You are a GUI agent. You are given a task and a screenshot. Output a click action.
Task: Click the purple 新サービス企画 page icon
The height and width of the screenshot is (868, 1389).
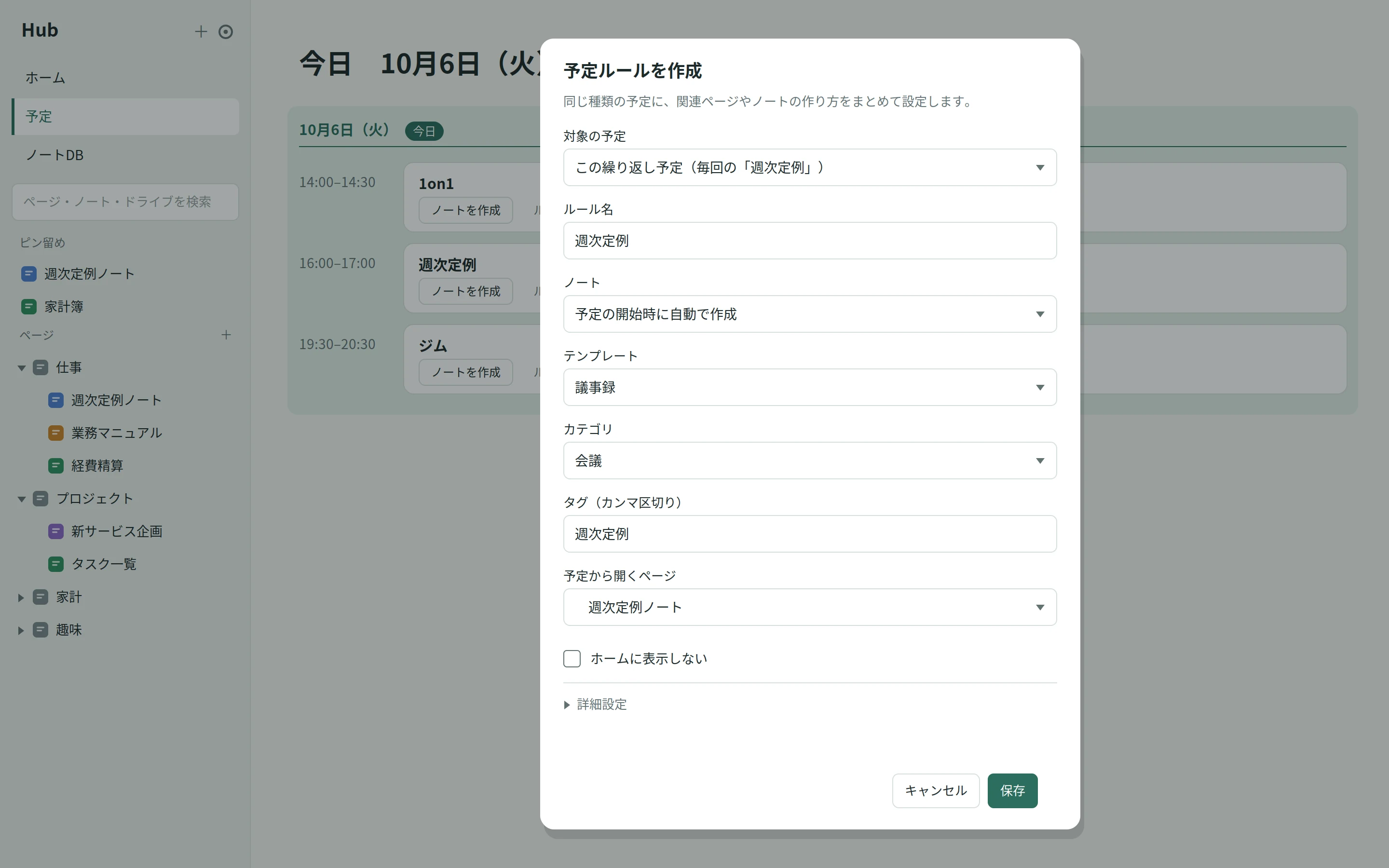[55, 531]
